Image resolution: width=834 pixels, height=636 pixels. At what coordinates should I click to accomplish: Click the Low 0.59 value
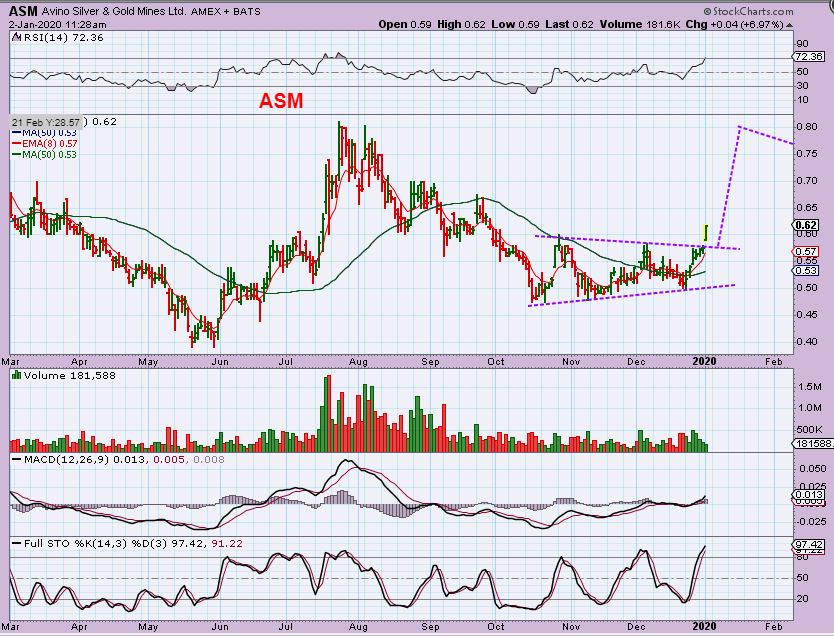tap(515, 24)
